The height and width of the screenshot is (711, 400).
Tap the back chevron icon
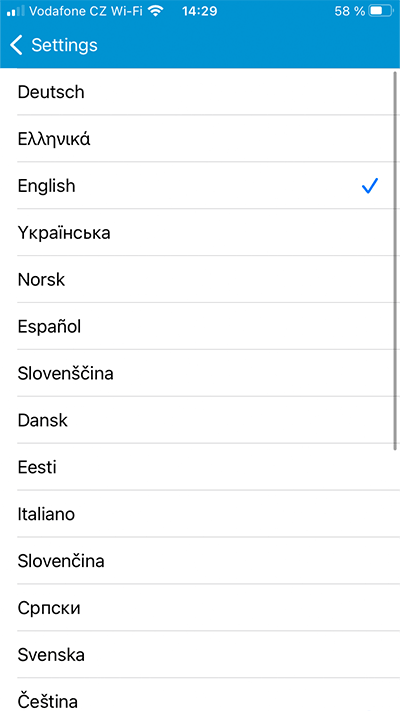[x=16, y=45]
